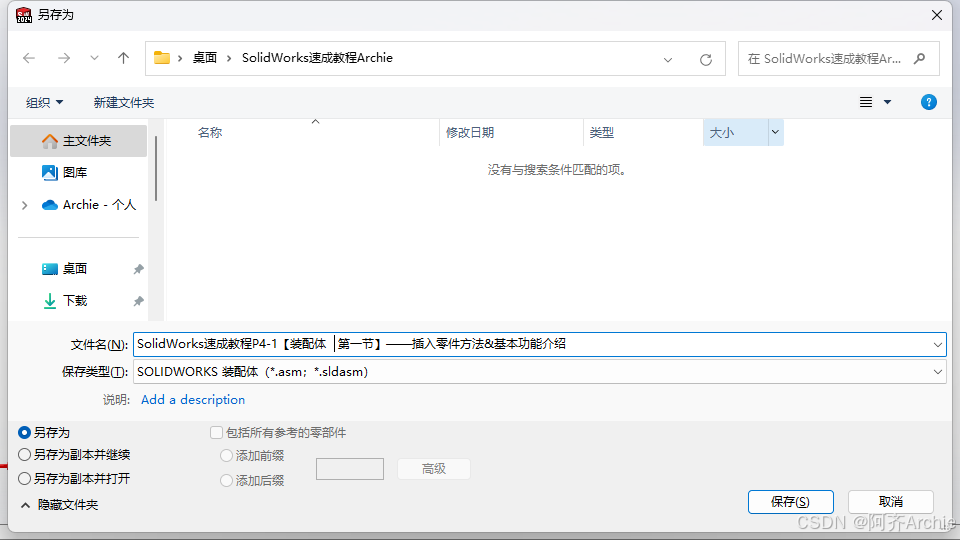Go back with the left arrow
Image resolution: width=960 pixels, height=540 pixels.
pyautogui.click(x=29, y=58)
